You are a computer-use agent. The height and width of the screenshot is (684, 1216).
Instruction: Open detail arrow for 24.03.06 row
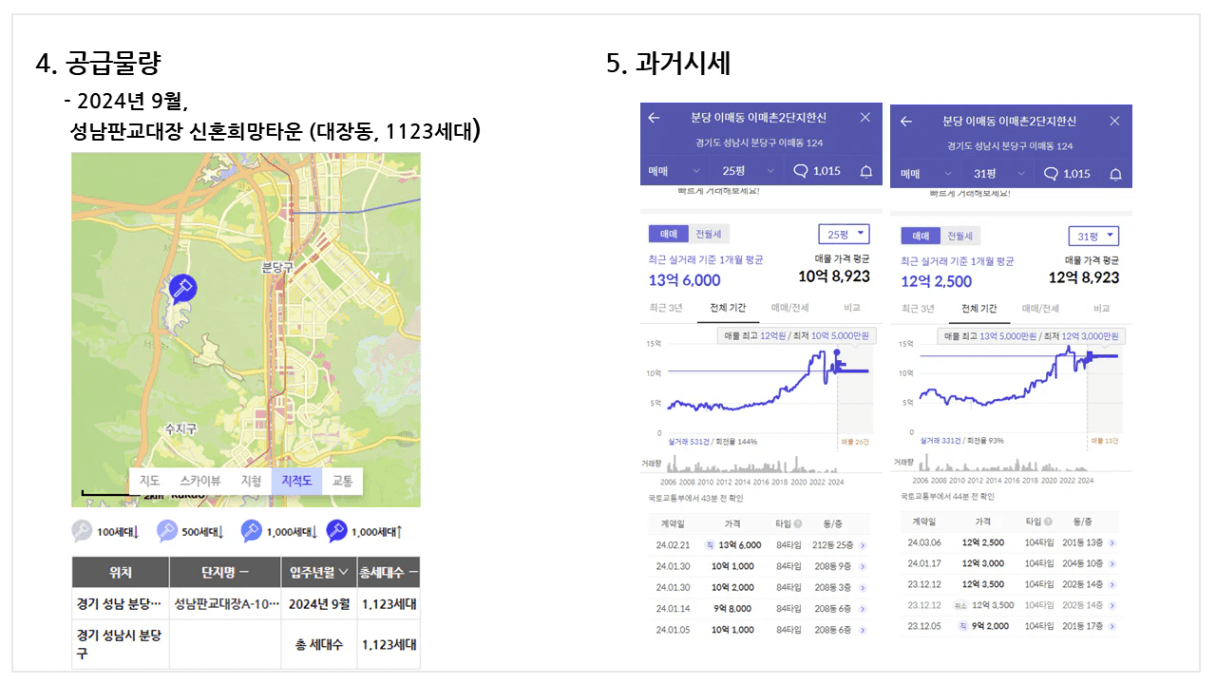point(1112,542)
